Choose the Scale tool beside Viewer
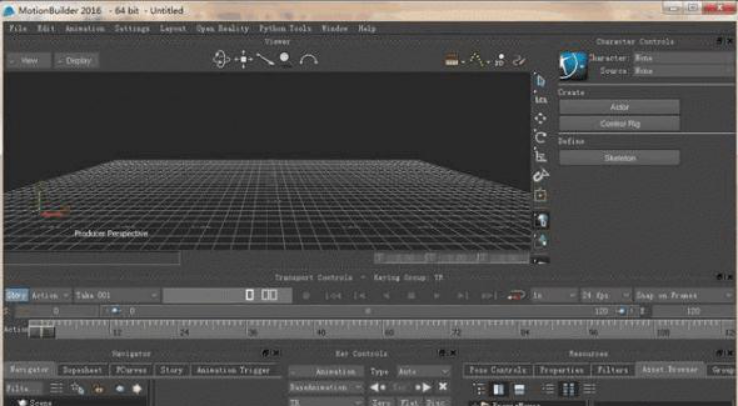Image resolution: width=738 pixels, height=406 pixels. coord(540,156)
